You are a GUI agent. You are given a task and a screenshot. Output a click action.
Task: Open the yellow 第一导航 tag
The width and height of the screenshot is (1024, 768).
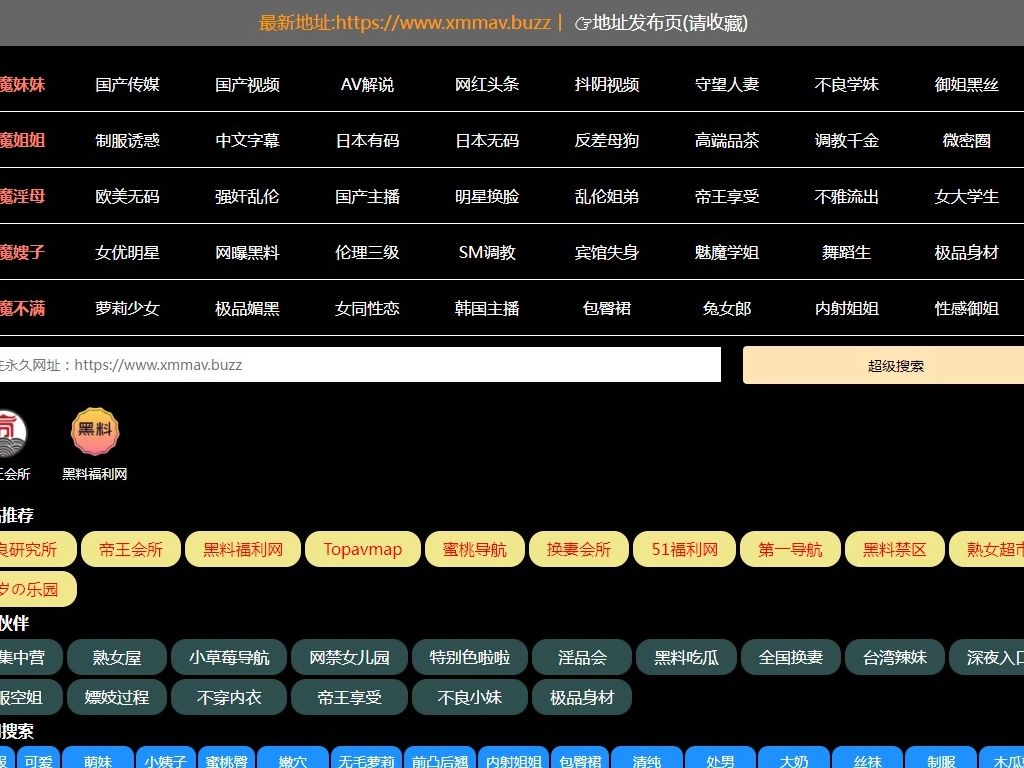pos(790,549)
